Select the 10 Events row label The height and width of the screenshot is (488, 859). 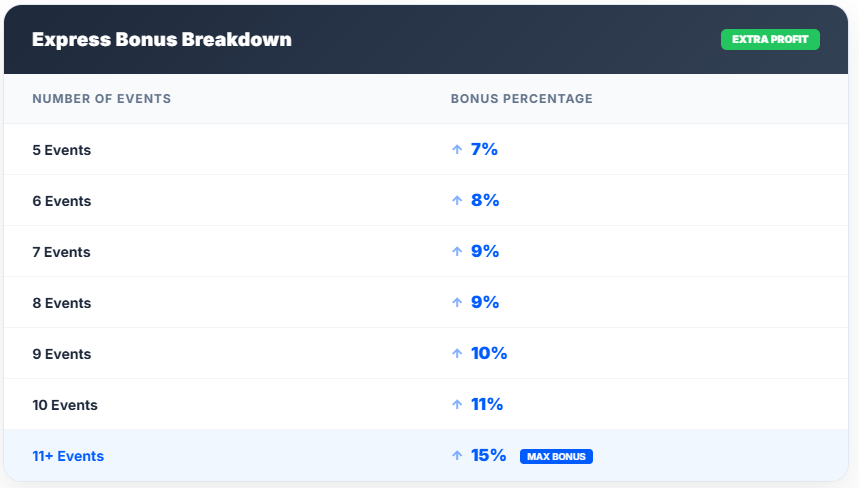click(65, 405)
